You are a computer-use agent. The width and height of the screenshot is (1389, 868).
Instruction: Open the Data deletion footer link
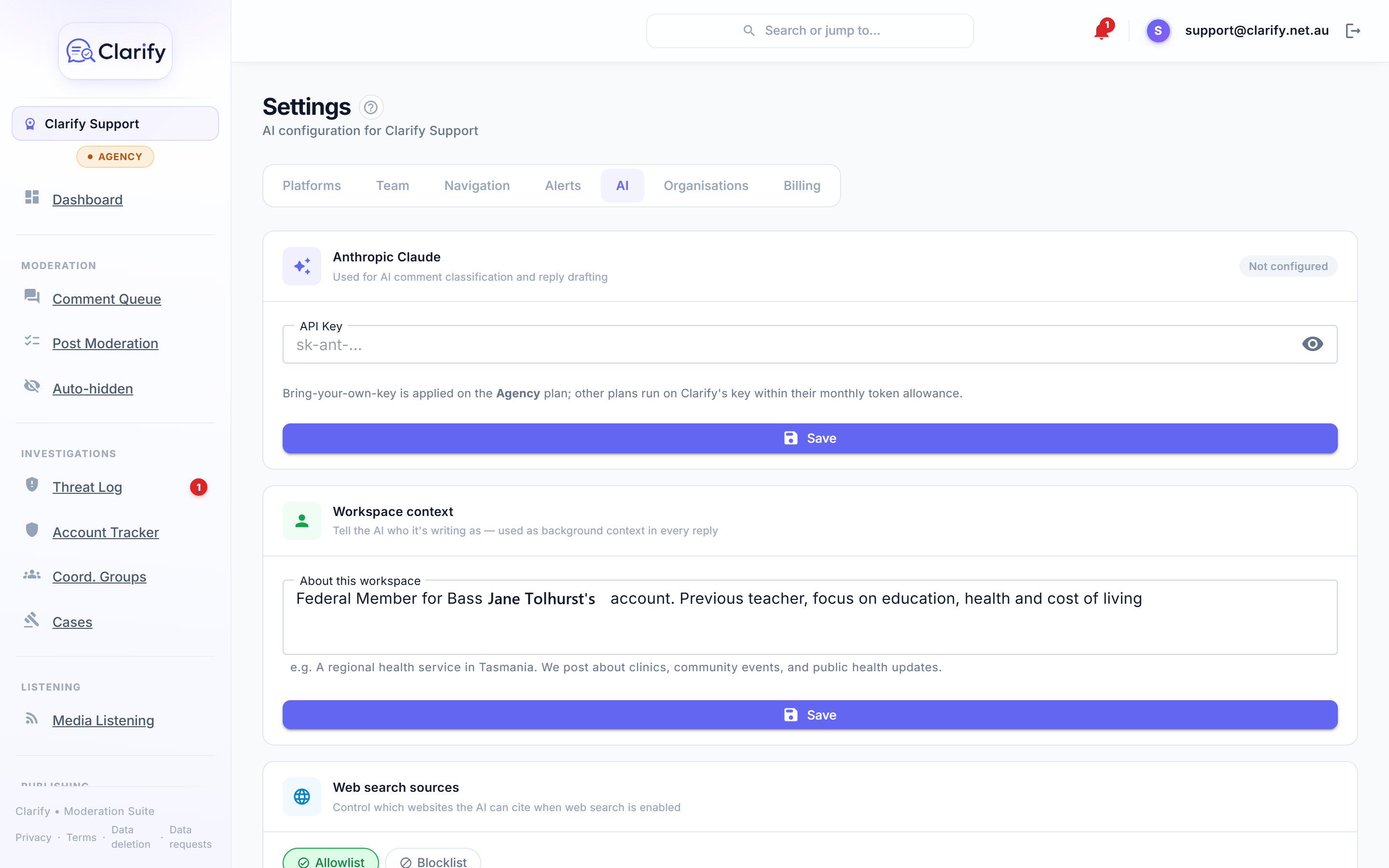(x=131, y=837)
